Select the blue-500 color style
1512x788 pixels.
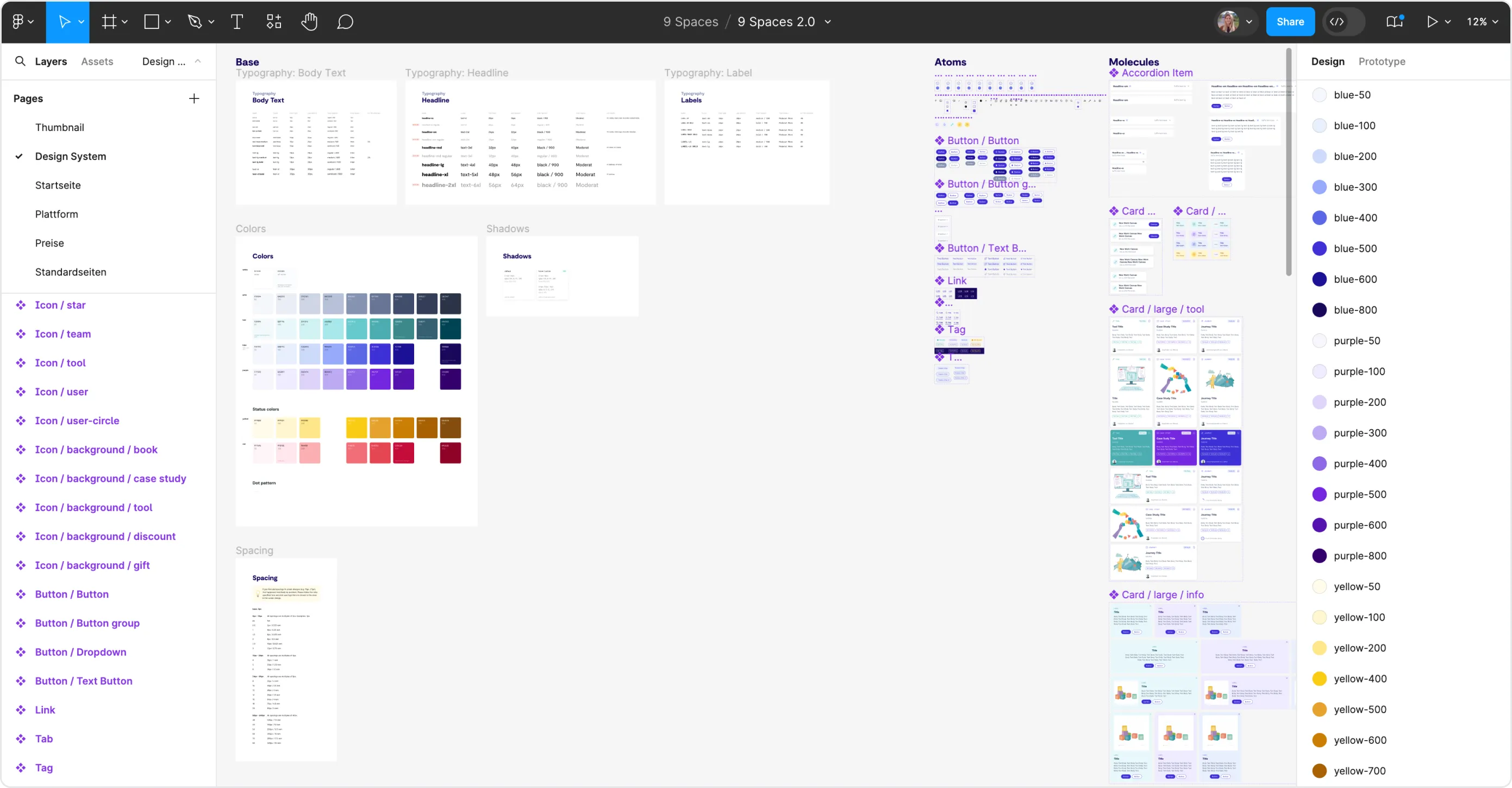click(1355, 249)
